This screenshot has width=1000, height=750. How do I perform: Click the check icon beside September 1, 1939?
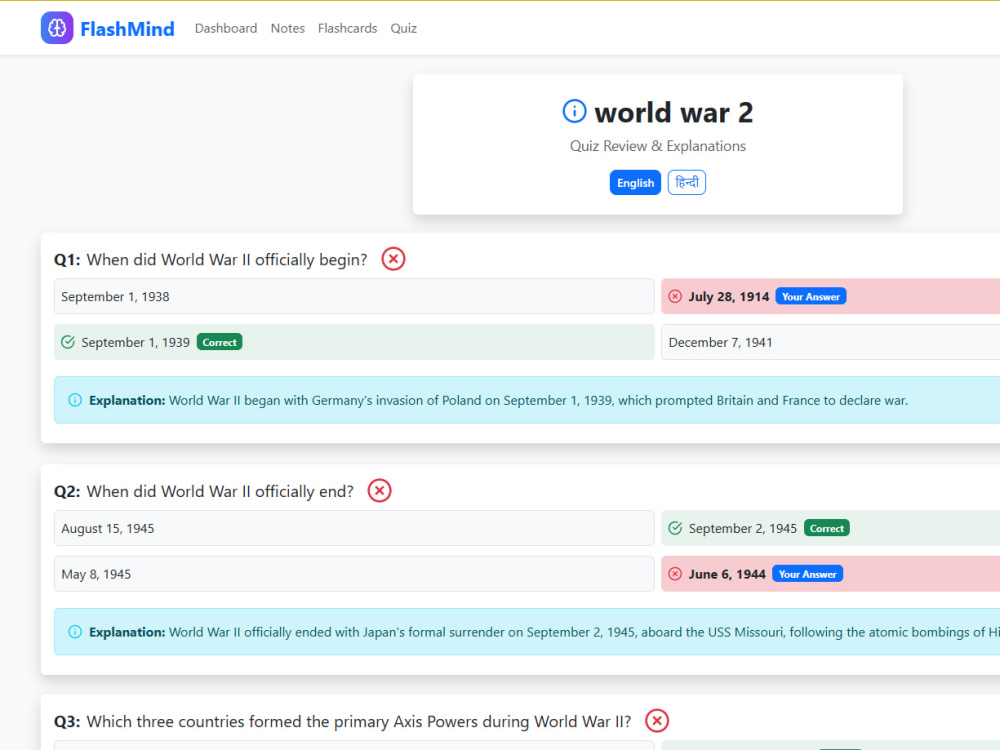point(68,342)
